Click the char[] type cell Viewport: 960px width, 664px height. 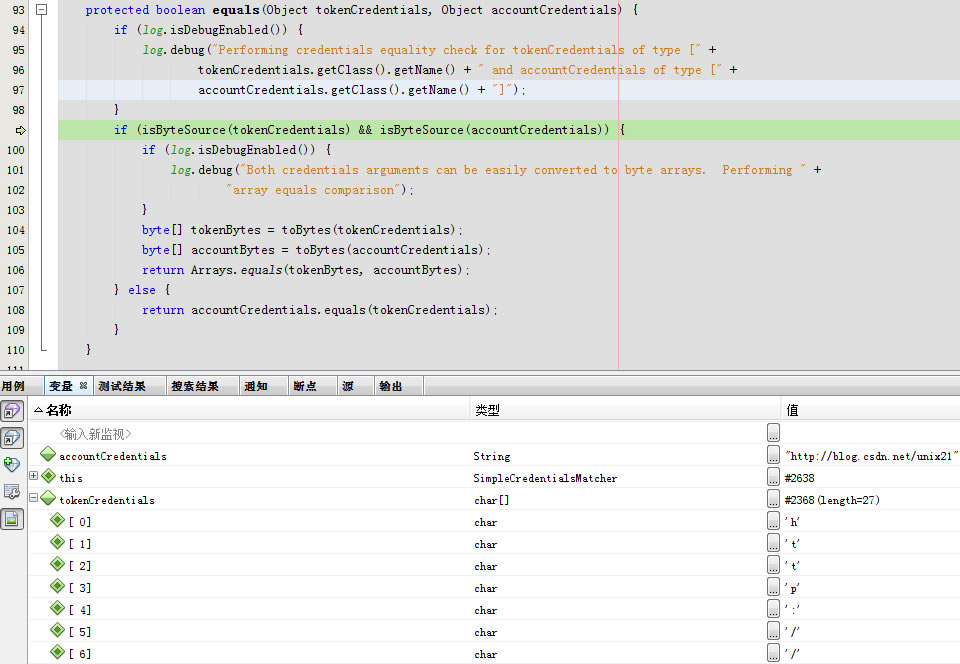[x=492, y=501]
